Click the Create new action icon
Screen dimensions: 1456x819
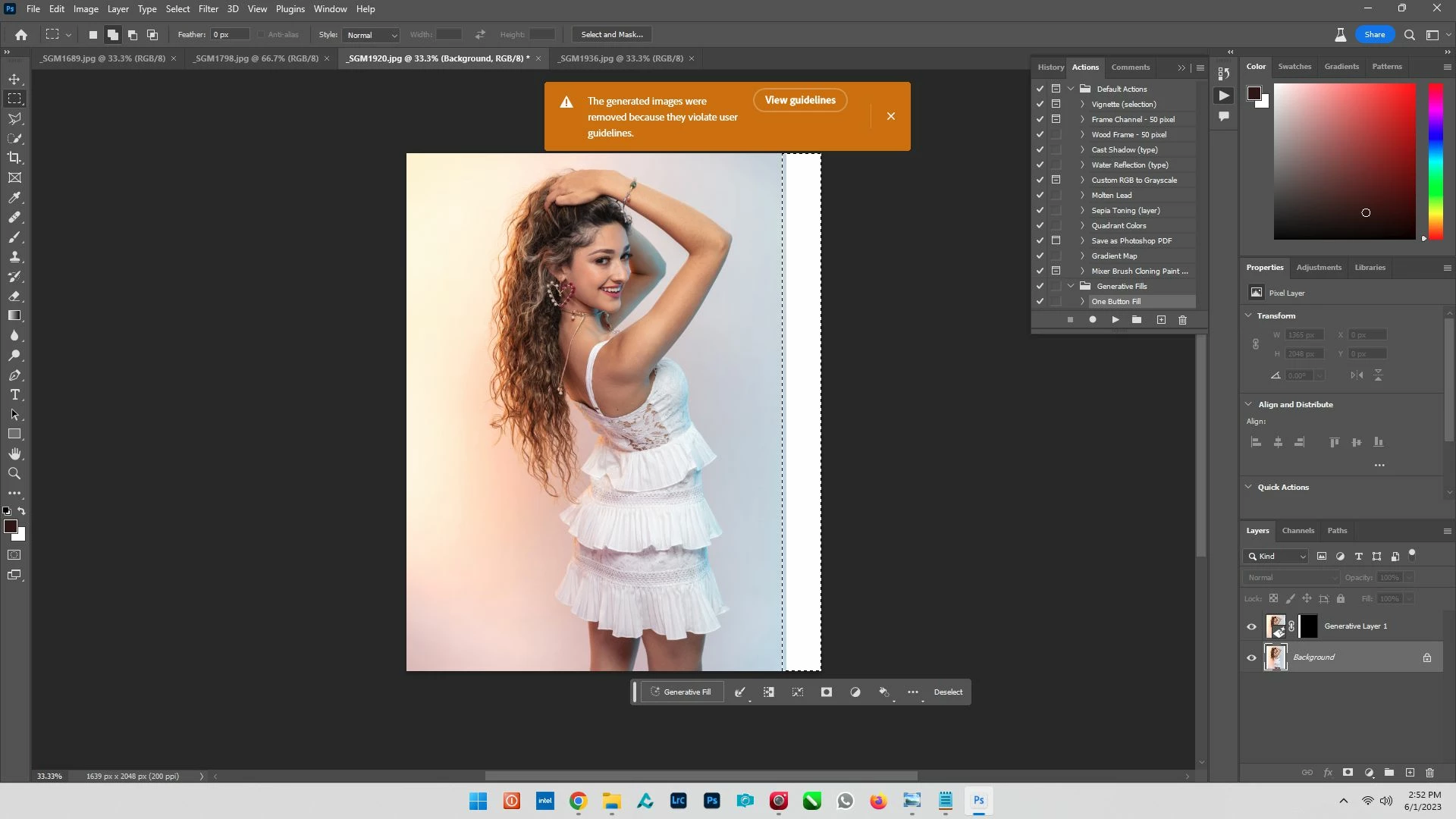click(1161, 320)
